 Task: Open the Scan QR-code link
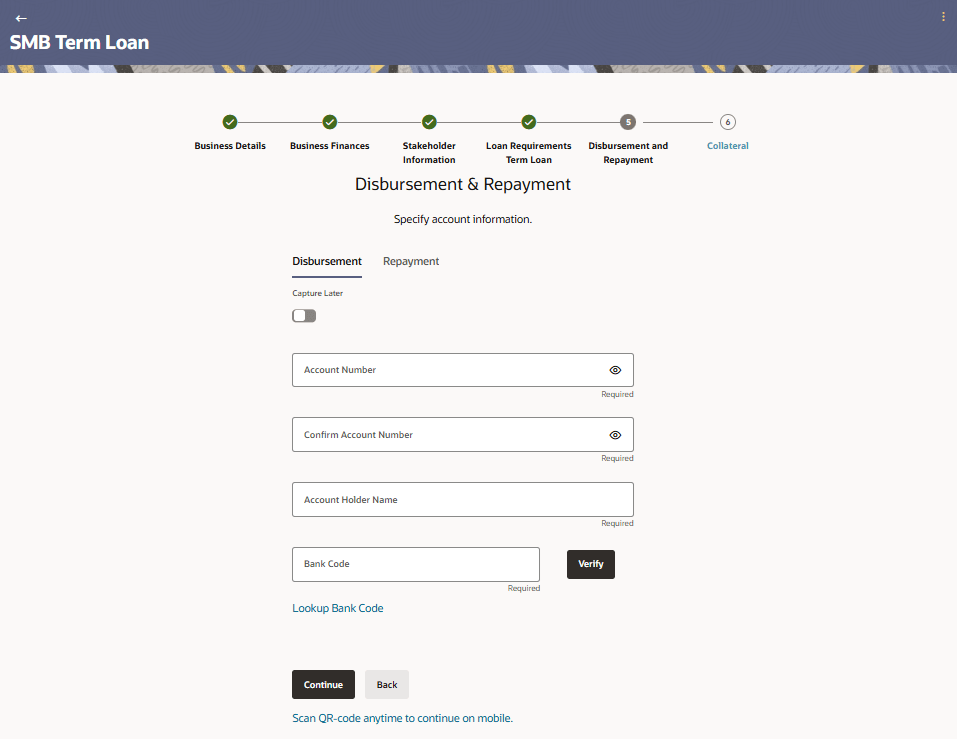coord(402,718)
